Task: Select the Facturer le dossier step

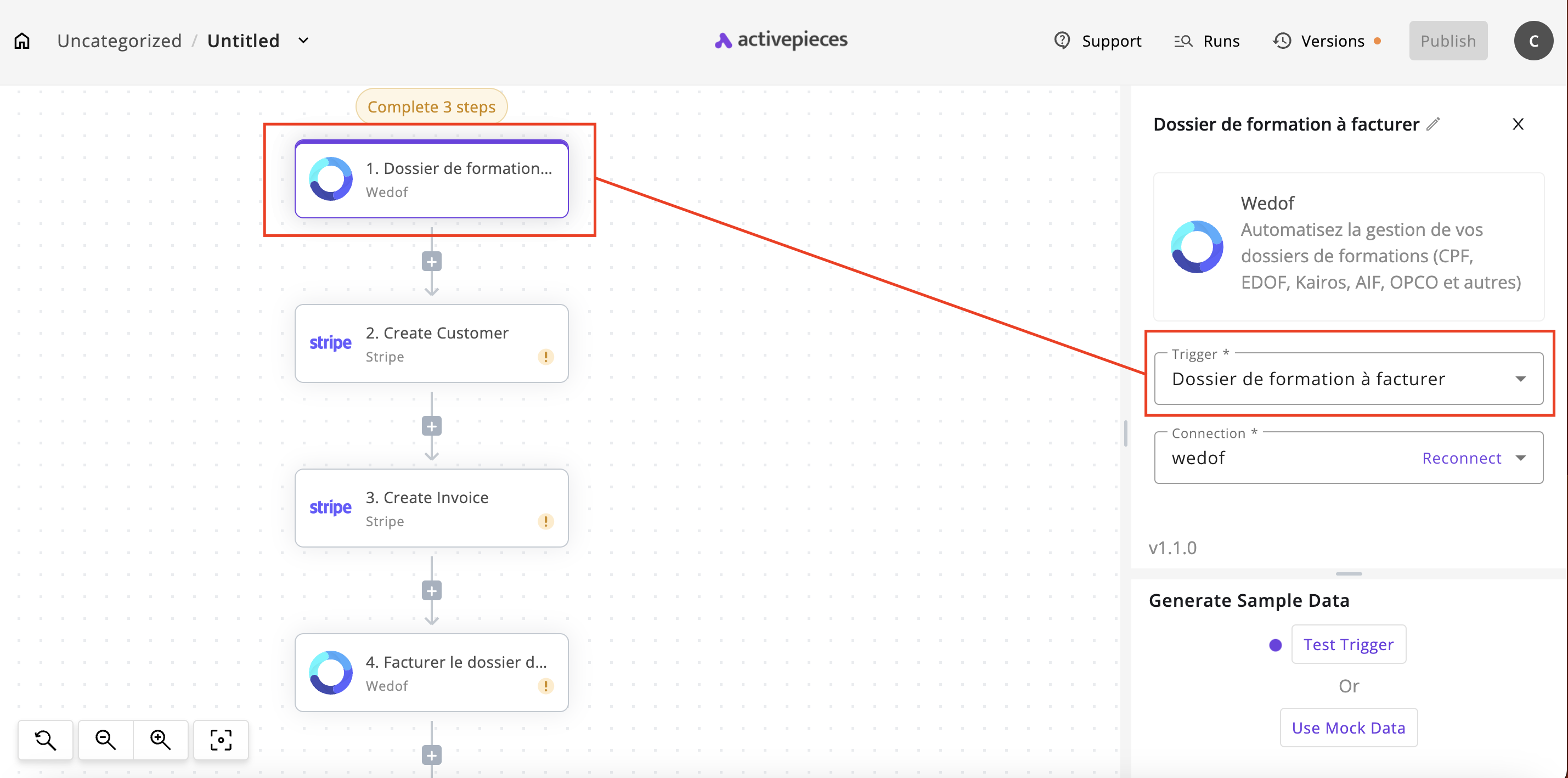Action: pyautogui.click(x=432, y=673)
